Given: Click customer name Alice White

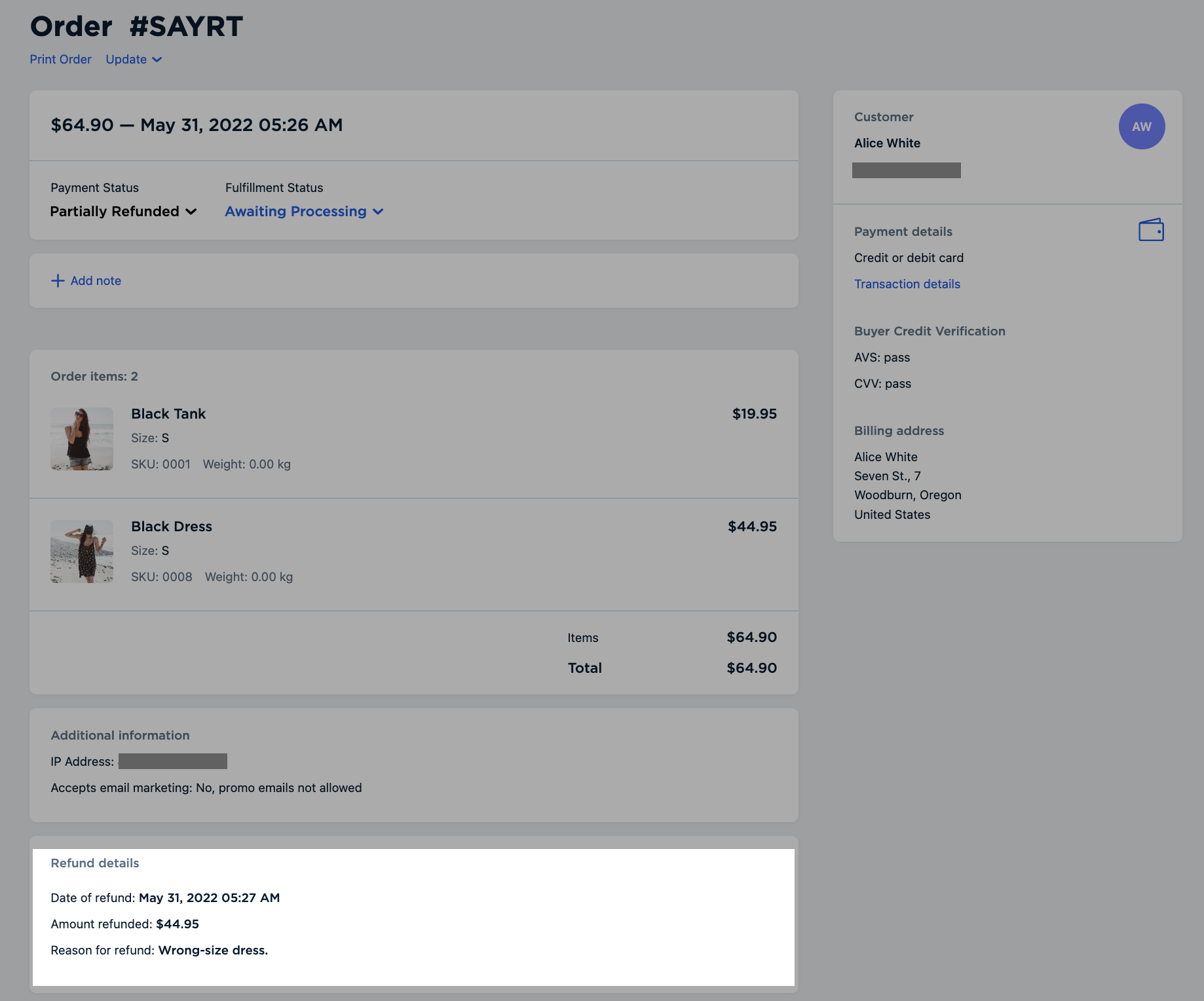Looking at the screenshot, I should pyautogui.click(x=887, y=143).
